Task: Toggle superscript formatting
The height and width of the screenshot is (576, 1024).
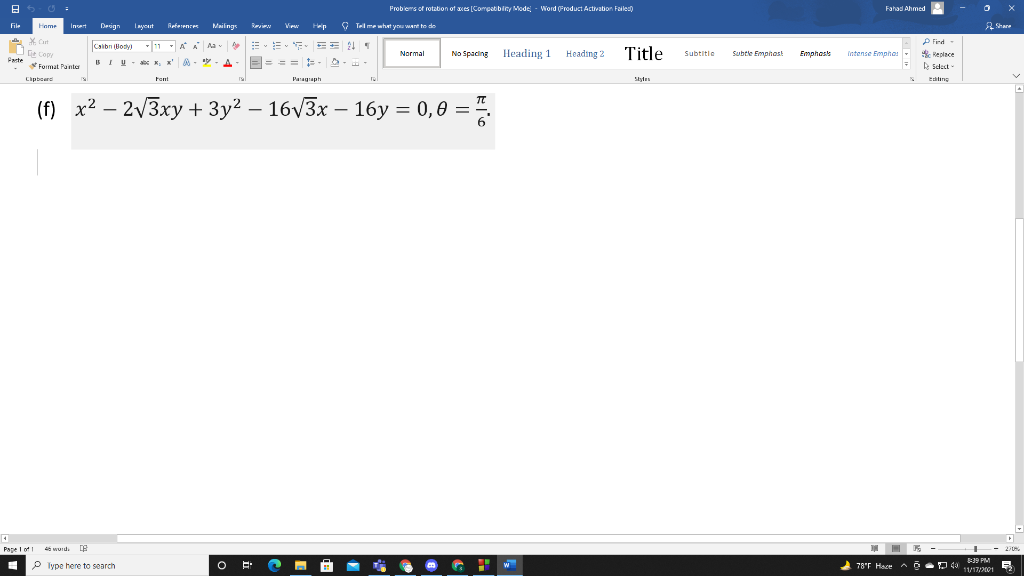Action: 168,62
